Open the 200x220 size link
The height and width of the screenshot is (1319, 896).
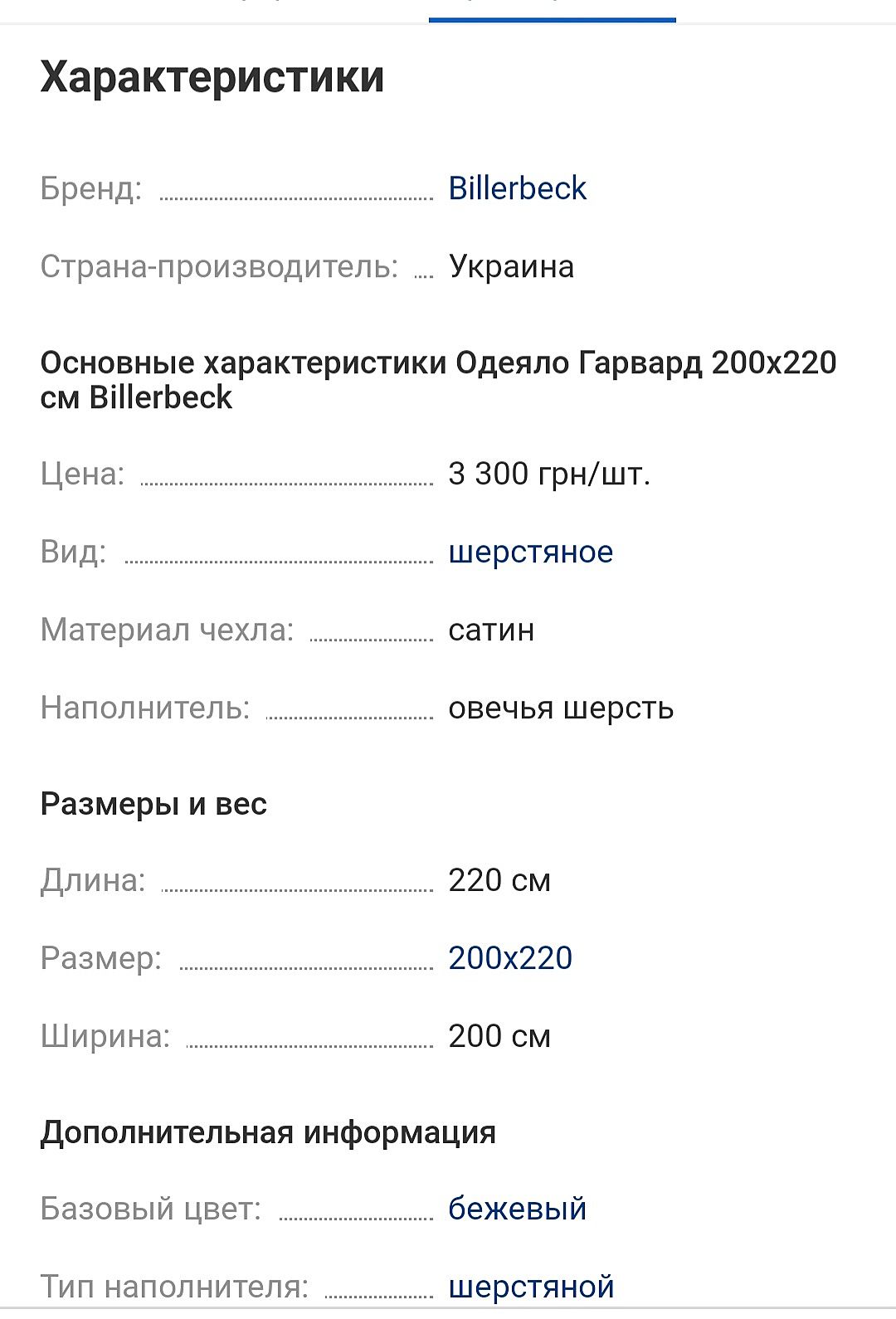click(509, 958)
